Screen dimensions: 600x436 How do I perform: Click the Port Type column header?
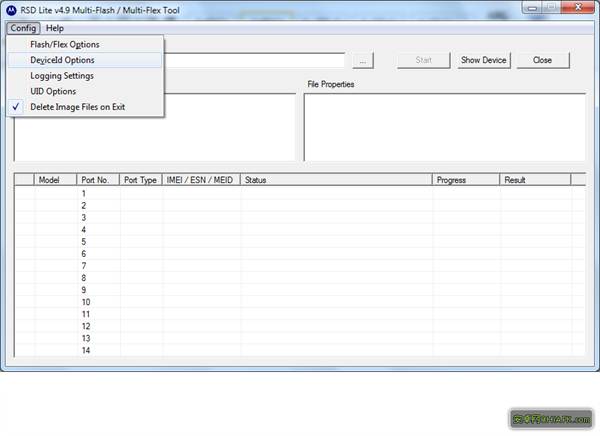click(141, 180)
